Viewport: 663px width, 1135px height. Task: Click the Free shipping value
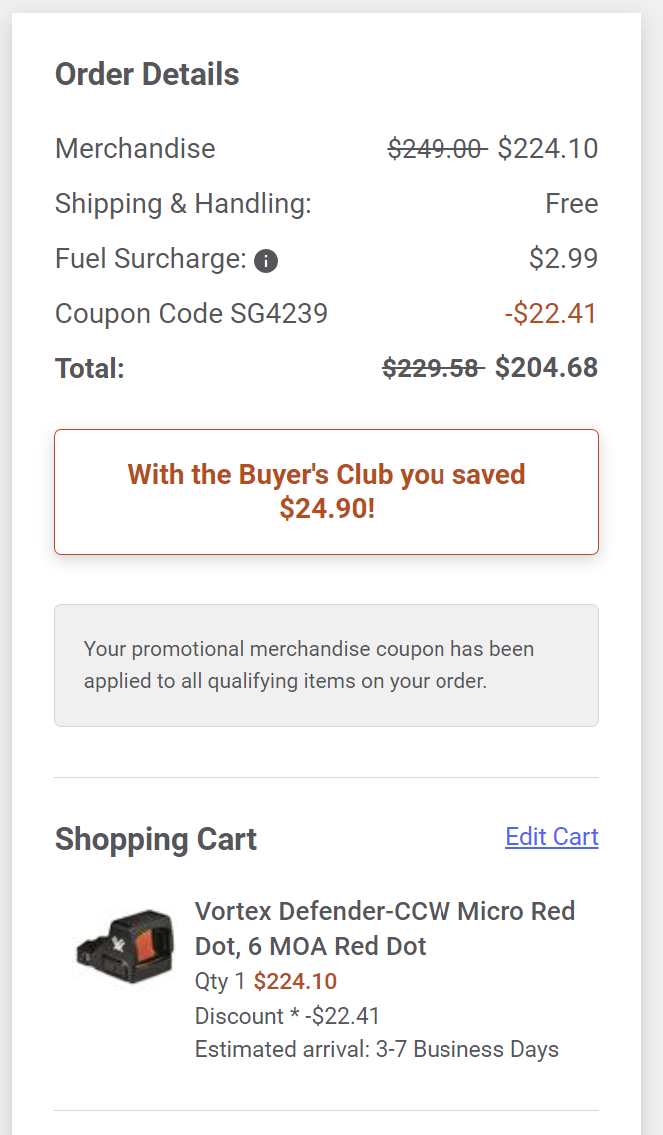572,203
